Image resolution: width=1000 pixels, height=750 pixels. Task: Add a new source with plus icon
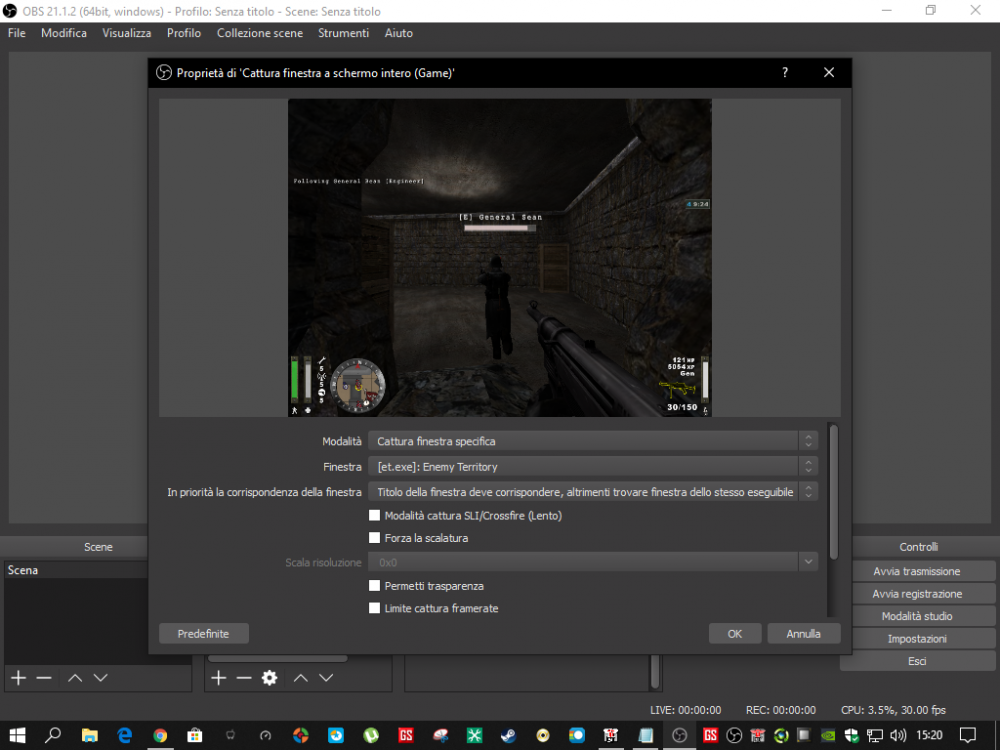coord(219,678)
